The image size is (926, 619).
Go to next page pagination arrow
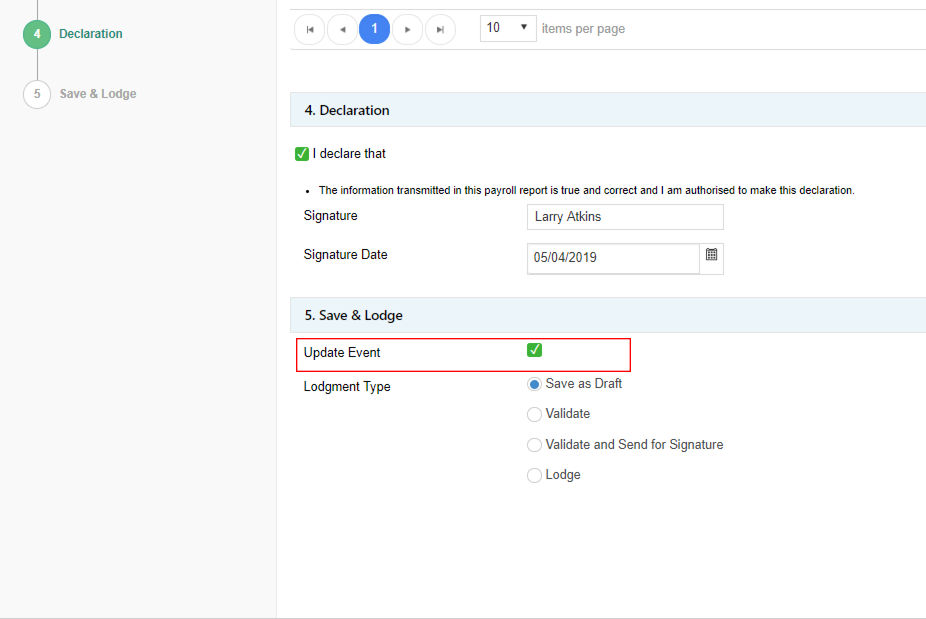click(x=407, y=29)
